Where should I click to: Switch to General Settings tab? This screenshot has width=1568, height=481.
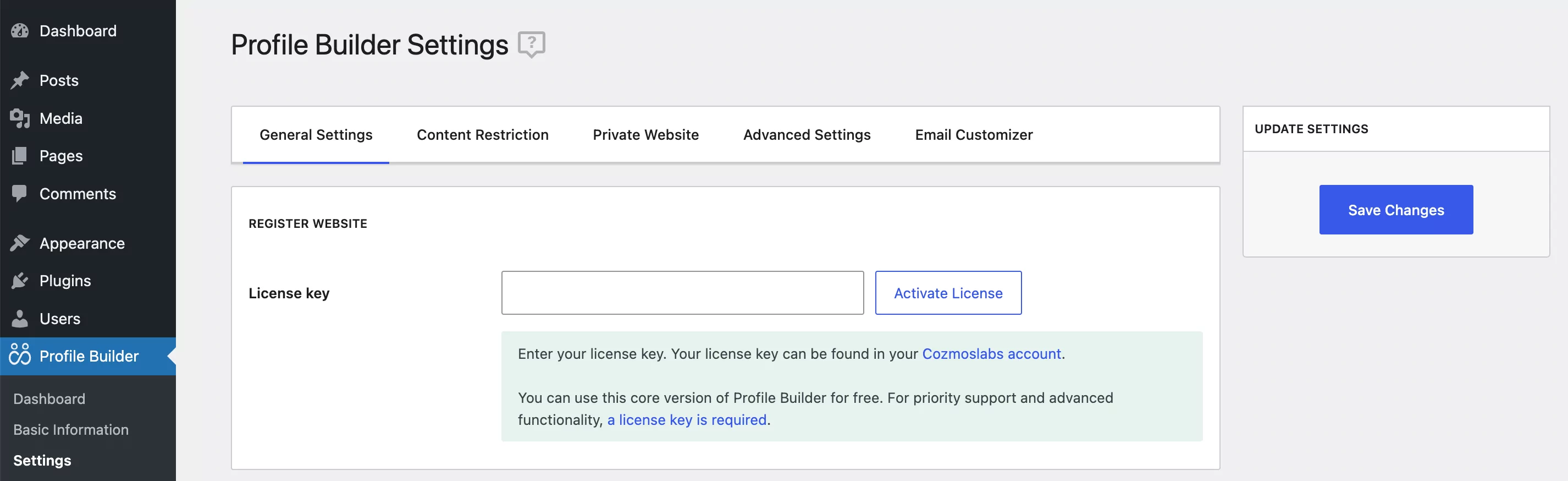[x=316, y=135]
